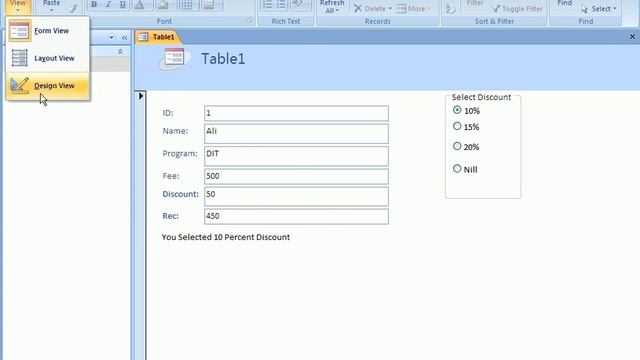Open the Paste dropdown

click(x=51, y=6)
